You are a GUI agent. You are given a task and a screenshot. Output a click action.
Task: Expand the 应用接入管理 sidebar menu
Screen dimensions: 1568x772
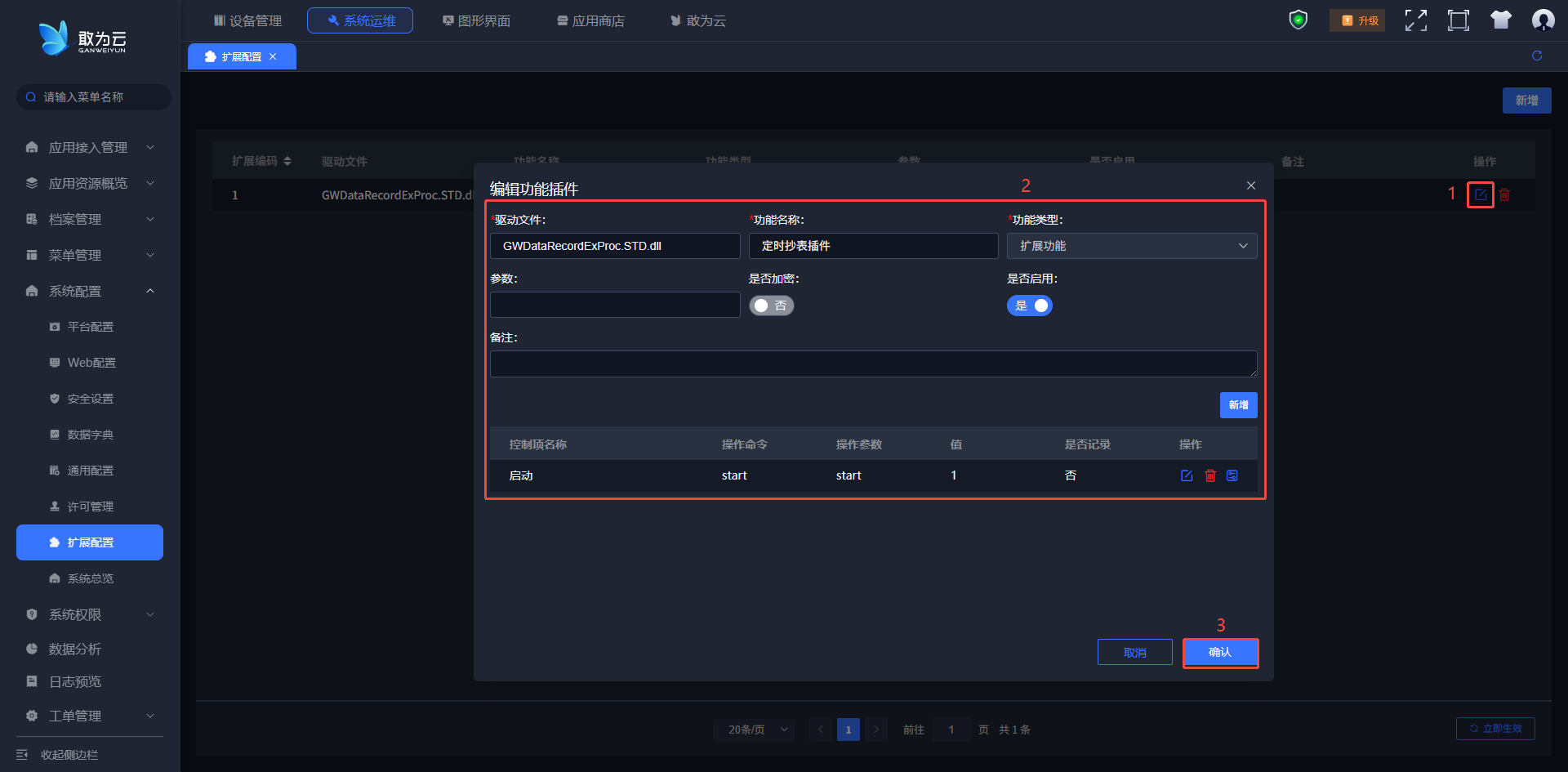click(x=88, y=147)
